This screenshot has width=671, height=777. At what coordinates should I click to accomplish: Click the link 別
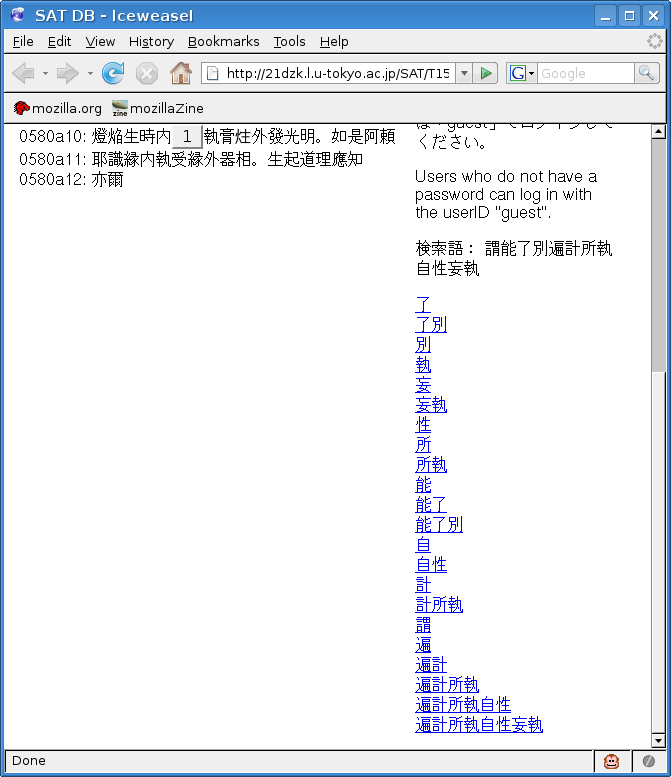[x=423, y=344]
